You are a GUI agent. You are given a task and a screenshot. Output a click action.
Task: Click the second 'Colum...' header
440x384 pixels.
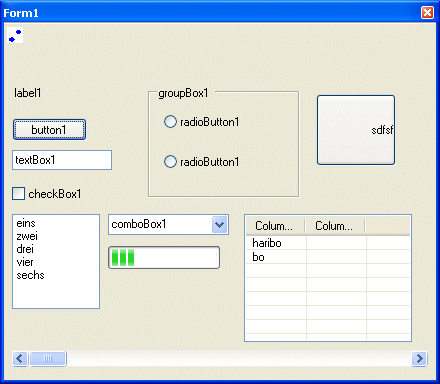pyautogui.click(x=335, y=226)
